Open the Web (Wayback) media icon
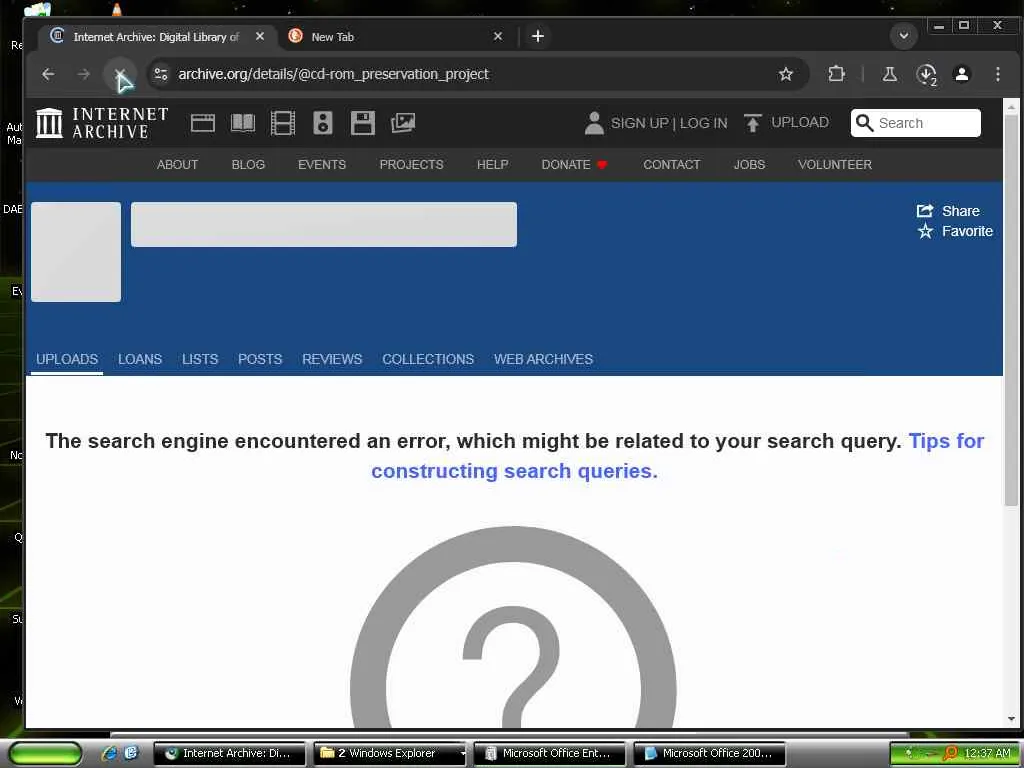Image resolution: width=1024 pixels, height=768 pixels. click(x=202, y=123)
